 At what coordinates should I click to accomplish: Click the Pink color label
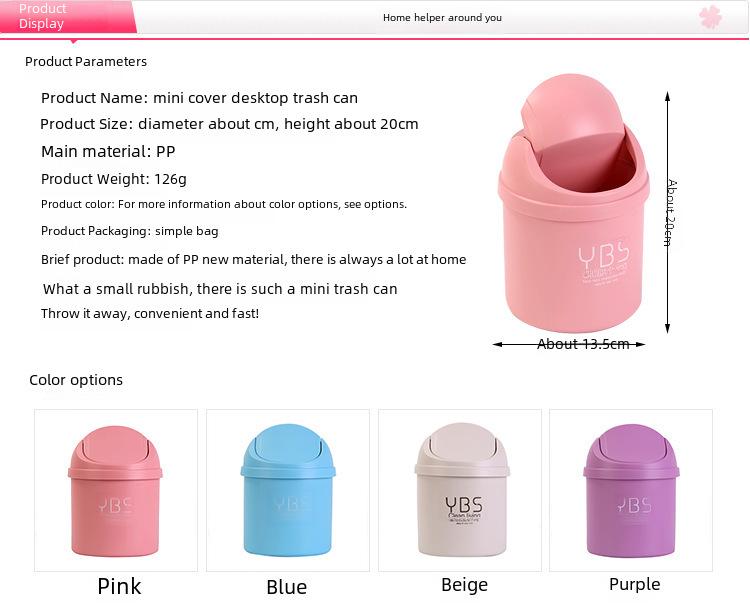[x=119, y=586]
